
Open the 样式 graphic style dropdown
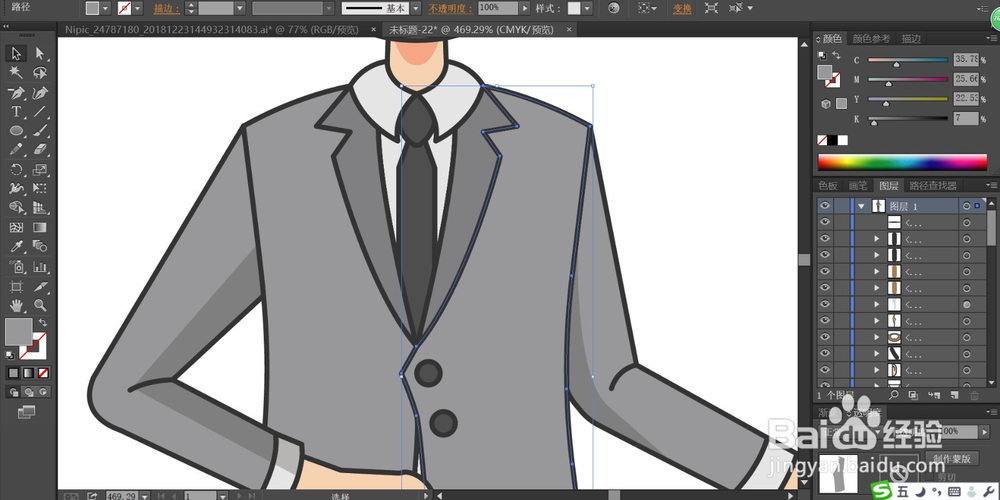click(587, 8)
